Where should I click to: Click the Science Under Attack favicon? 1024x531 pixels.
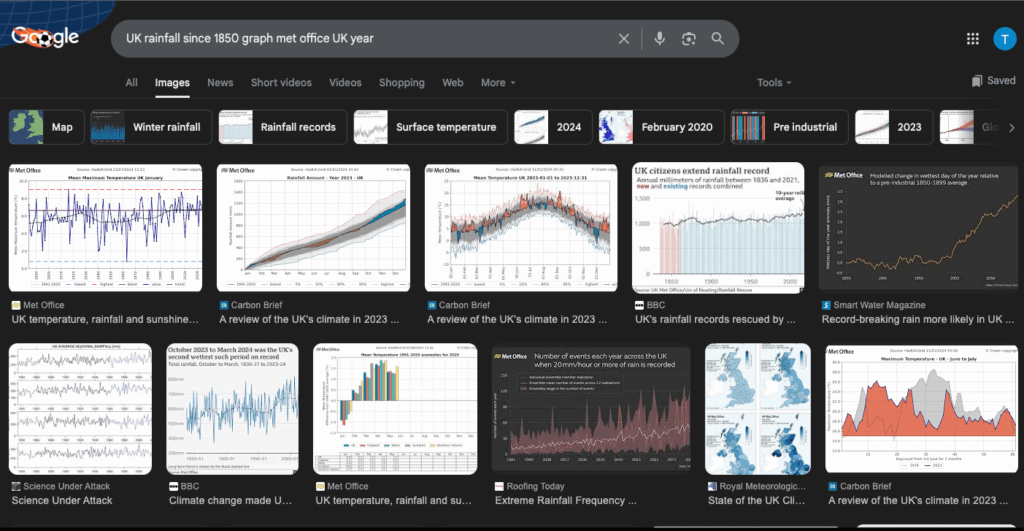(x=16, y=487)
